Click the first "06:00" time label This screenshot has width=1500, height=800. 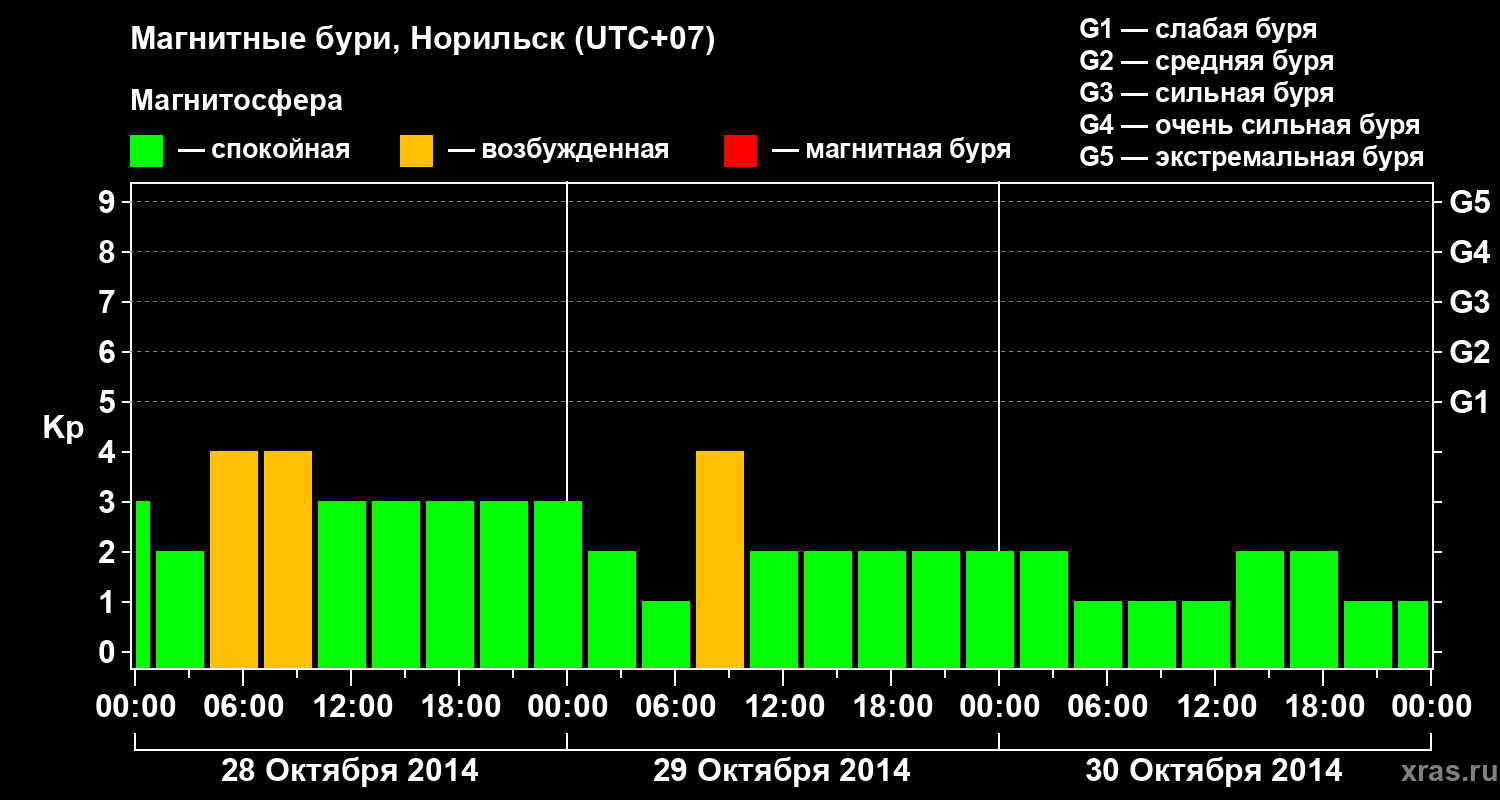tap(242, 707)
